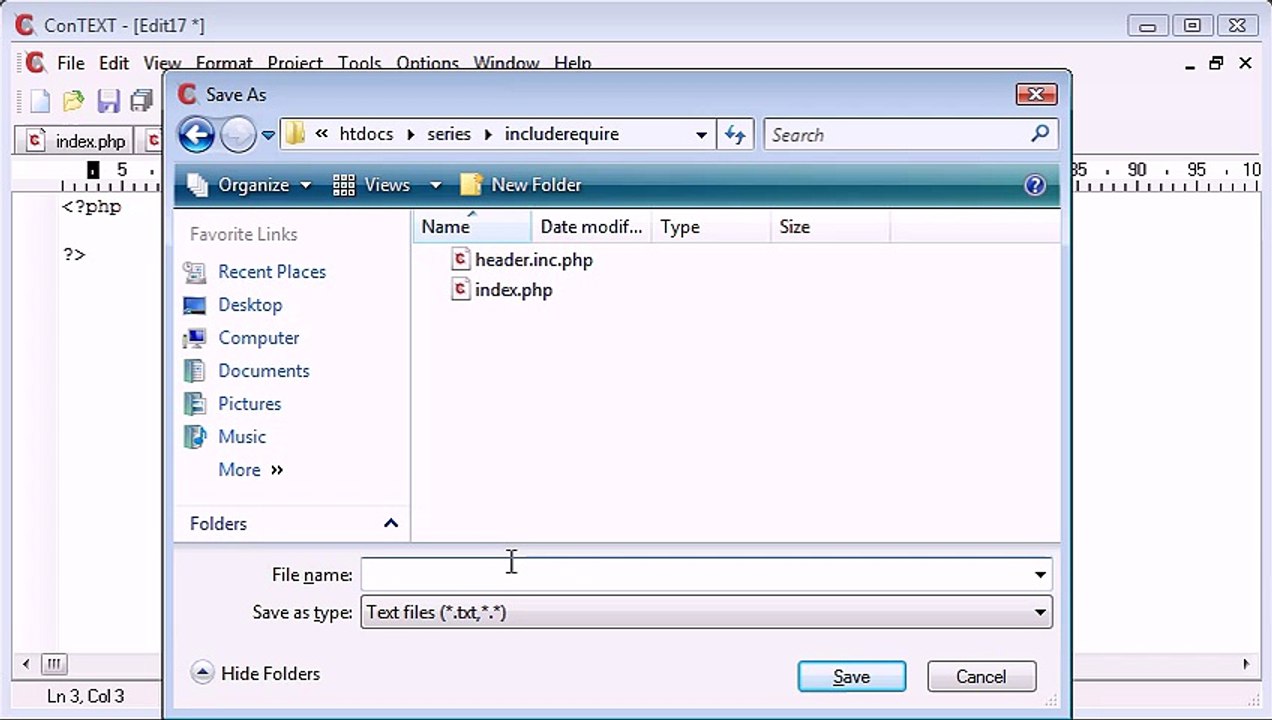This screenshot has height=720, width=1272.
Task: Expand the address path dropdown arrow
Action: [701, 135]
